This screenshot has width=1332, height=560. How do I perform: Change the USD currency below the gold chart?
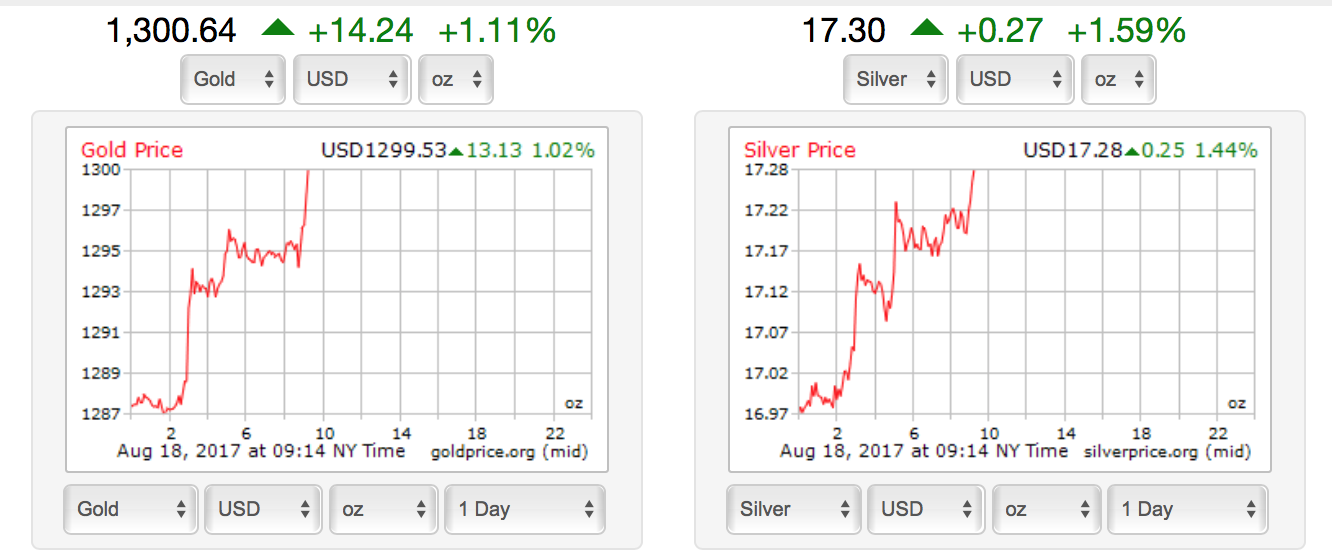click(263, 509)
